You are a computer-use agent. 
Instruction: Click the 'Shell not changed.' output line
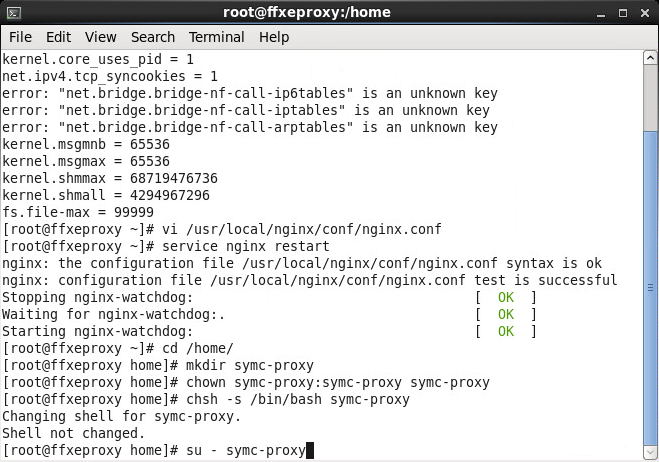(x=73, y=433)
